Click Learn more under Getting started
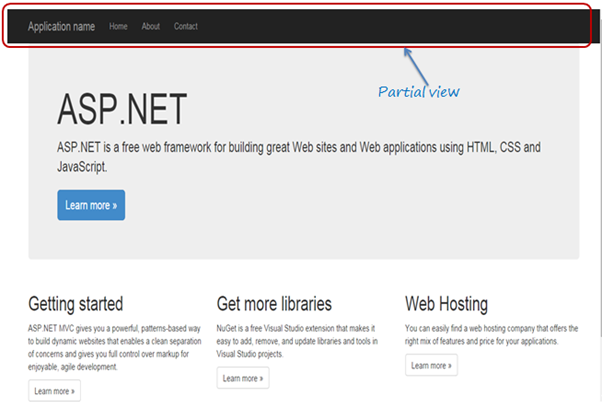602x408 pixels. click(54, 390)
